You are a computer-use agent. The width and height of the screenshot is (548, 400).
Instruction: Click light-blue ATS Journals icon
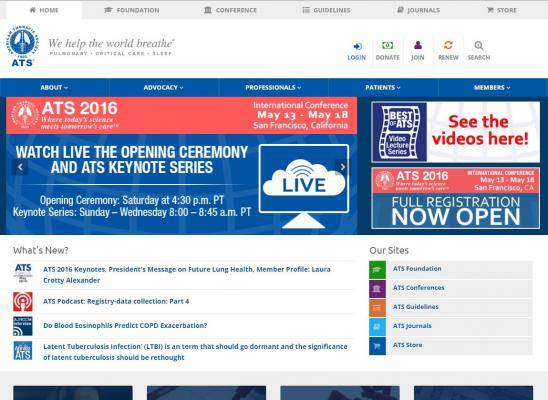[x=377, y=327]
